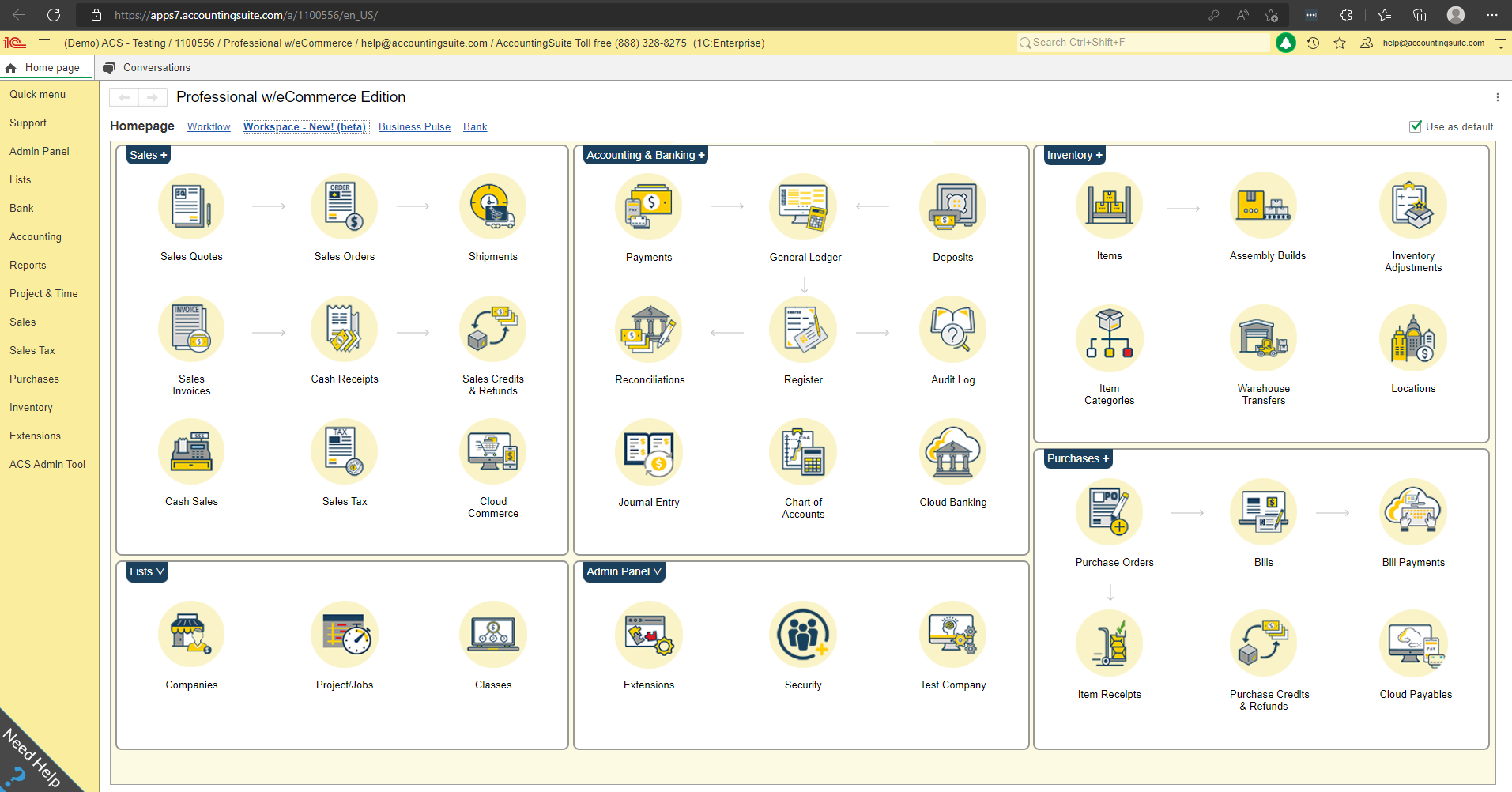Open the Payments icon

pyautogui.click(x=648, y=207)
